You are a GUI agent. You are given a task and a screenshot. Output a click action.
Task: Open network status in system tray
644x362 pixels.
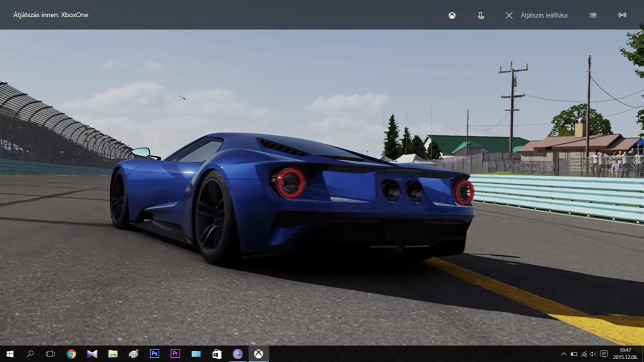click(584, 354)
